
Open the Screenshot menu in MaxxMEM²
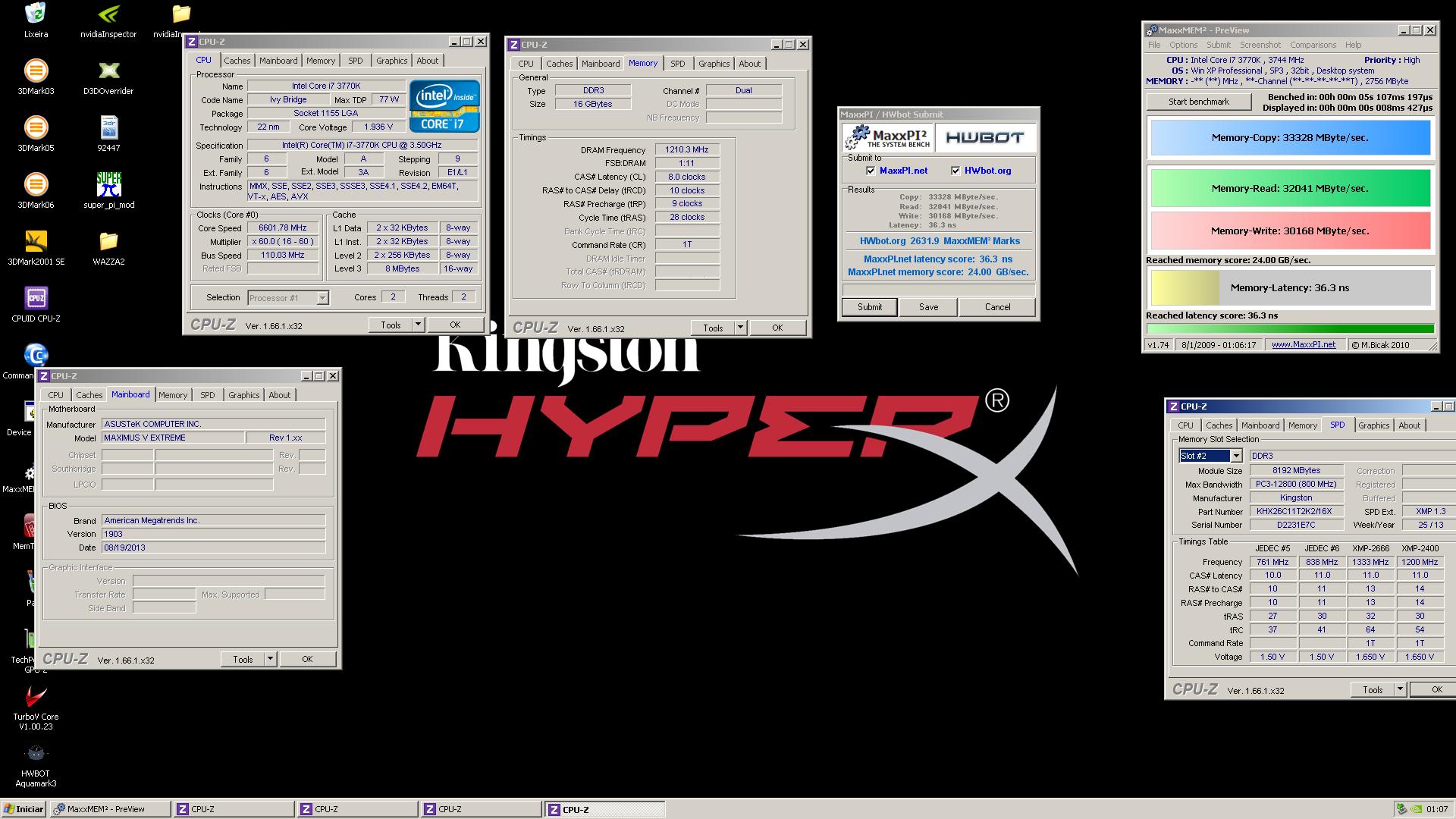click(1260, 45)
